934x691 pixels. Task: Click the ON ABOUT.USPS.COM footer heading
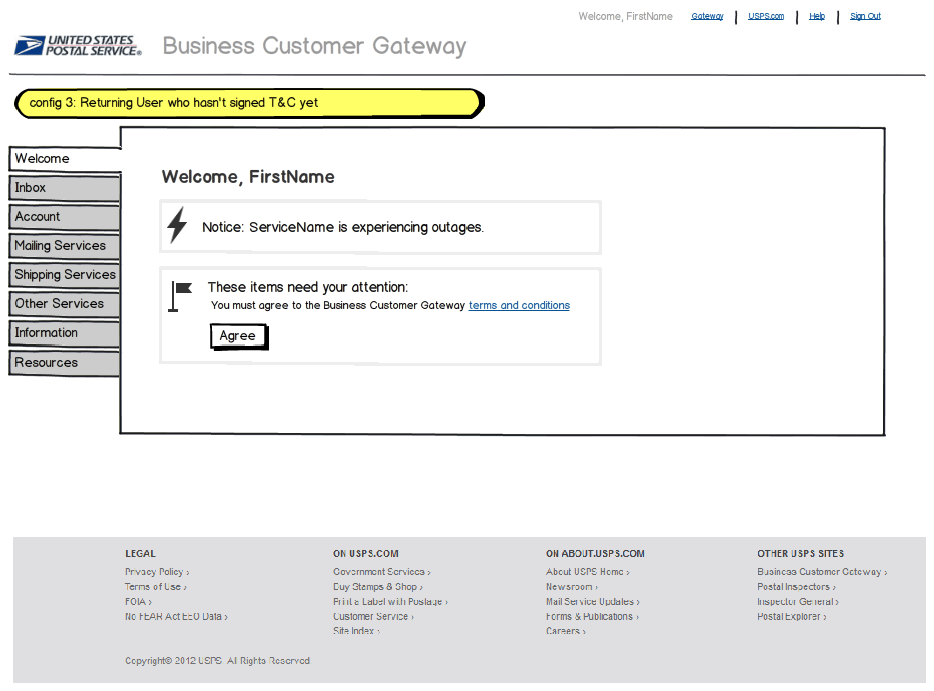[x=595, y=553]
